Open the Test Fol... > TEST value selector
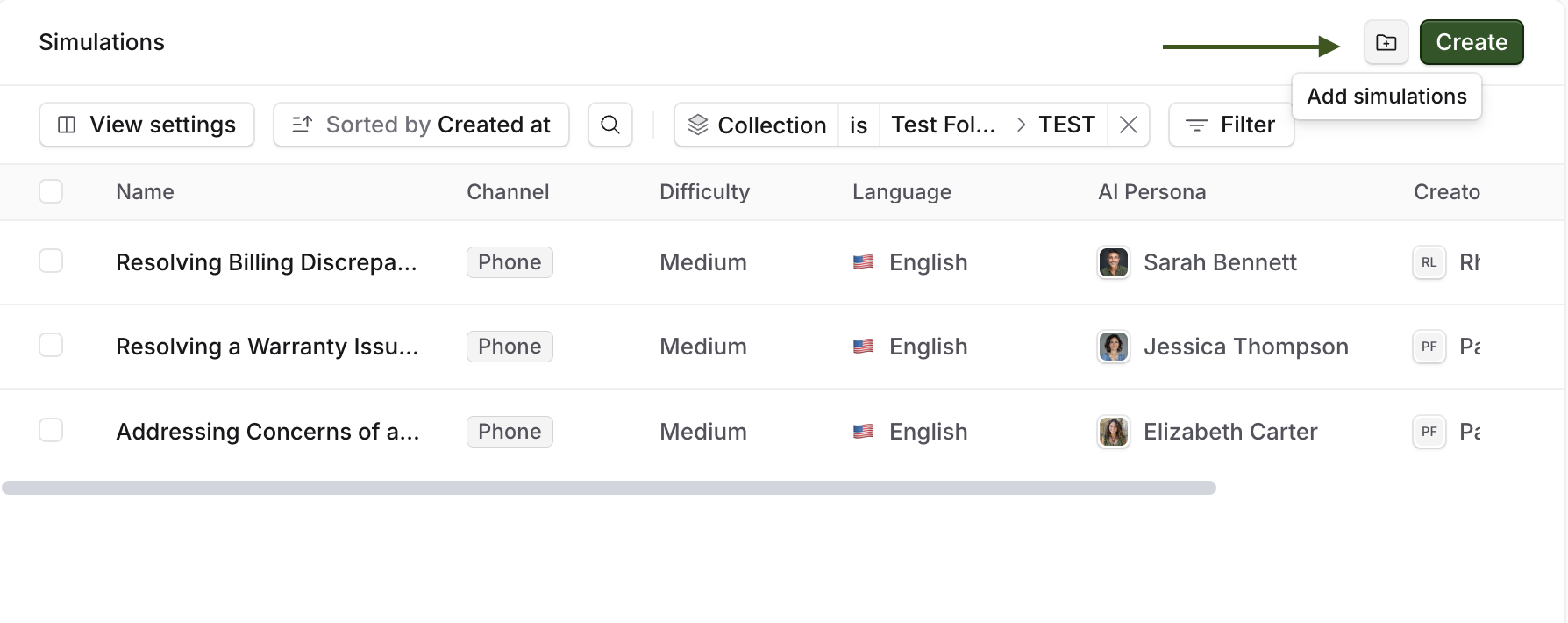The image size is (1568, 623). coord(994,125)
